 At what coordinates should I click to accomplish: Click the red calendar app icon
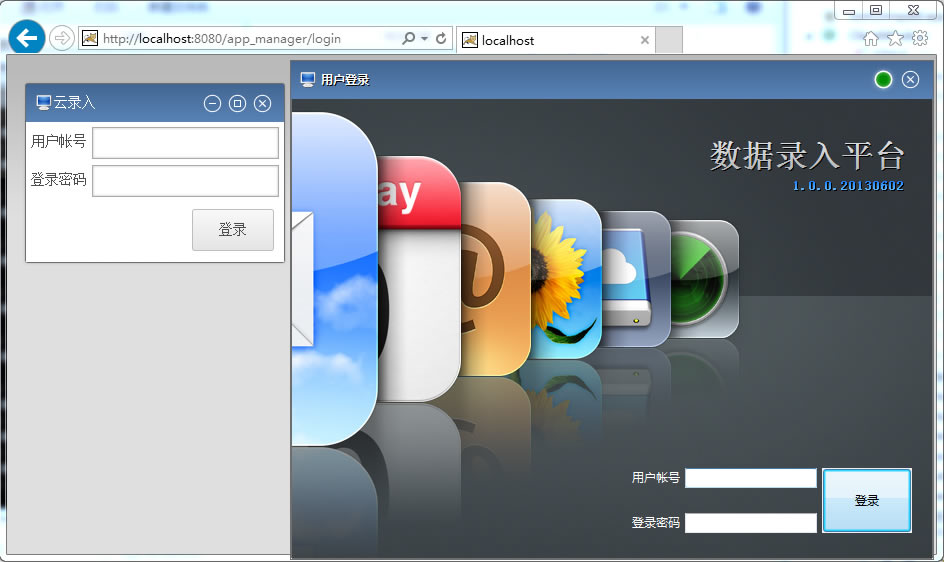point(420,279)
